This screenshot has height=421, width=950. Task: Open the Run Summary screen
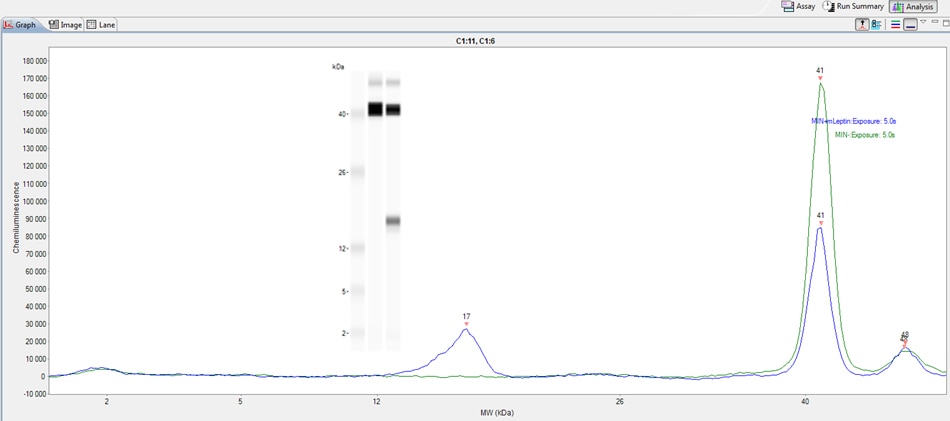click(x=853, y=6)
